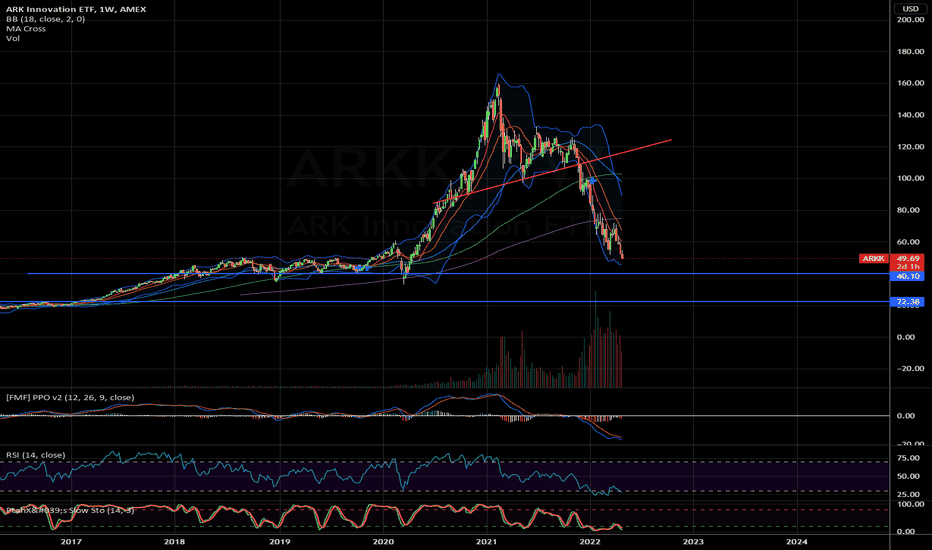Select the BB (18, close, 2, 0) indicator label
932x550 pixels.
click(x=45, y=19)
